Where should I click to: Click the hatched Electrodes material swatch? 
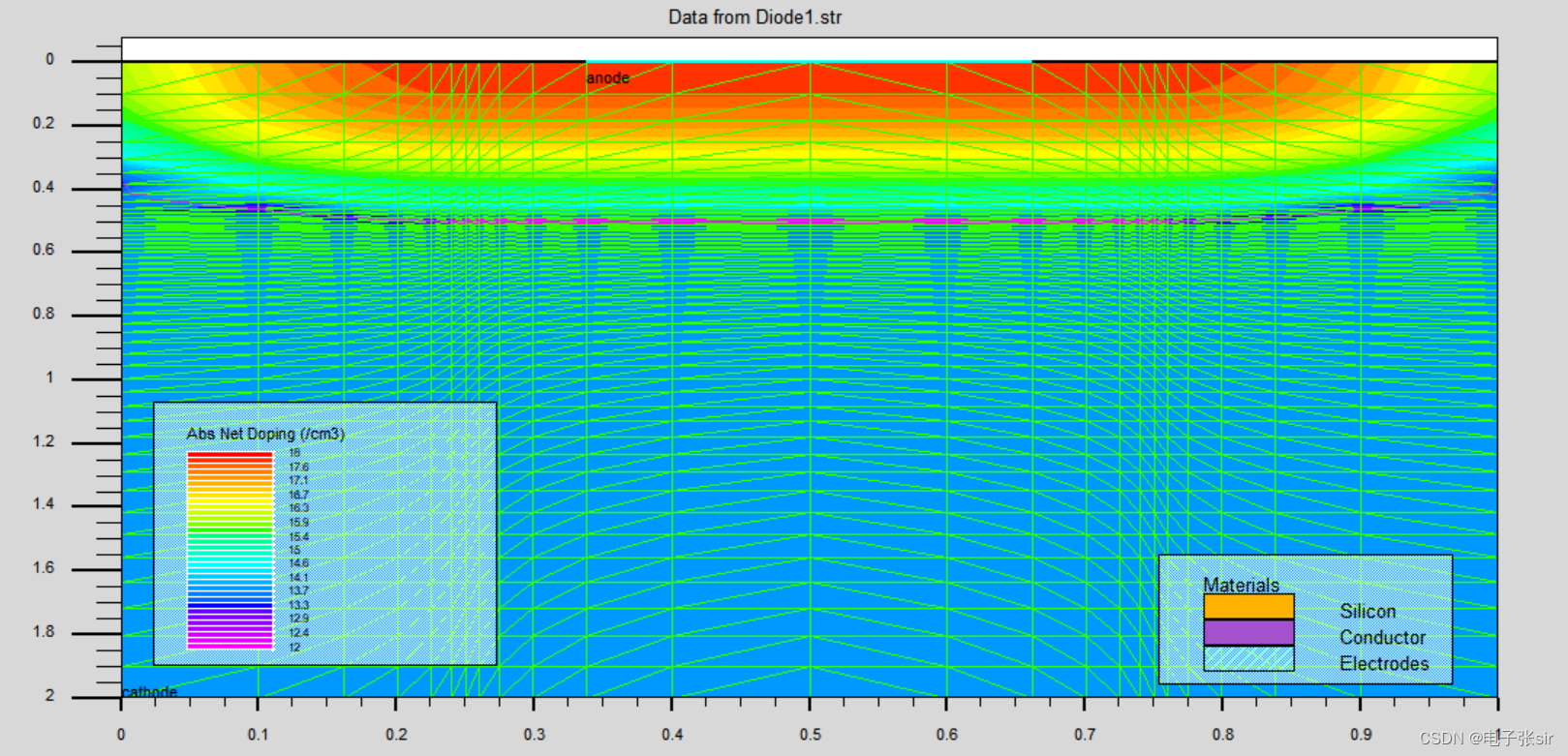pyautogui.click(x=1248, y=659)
